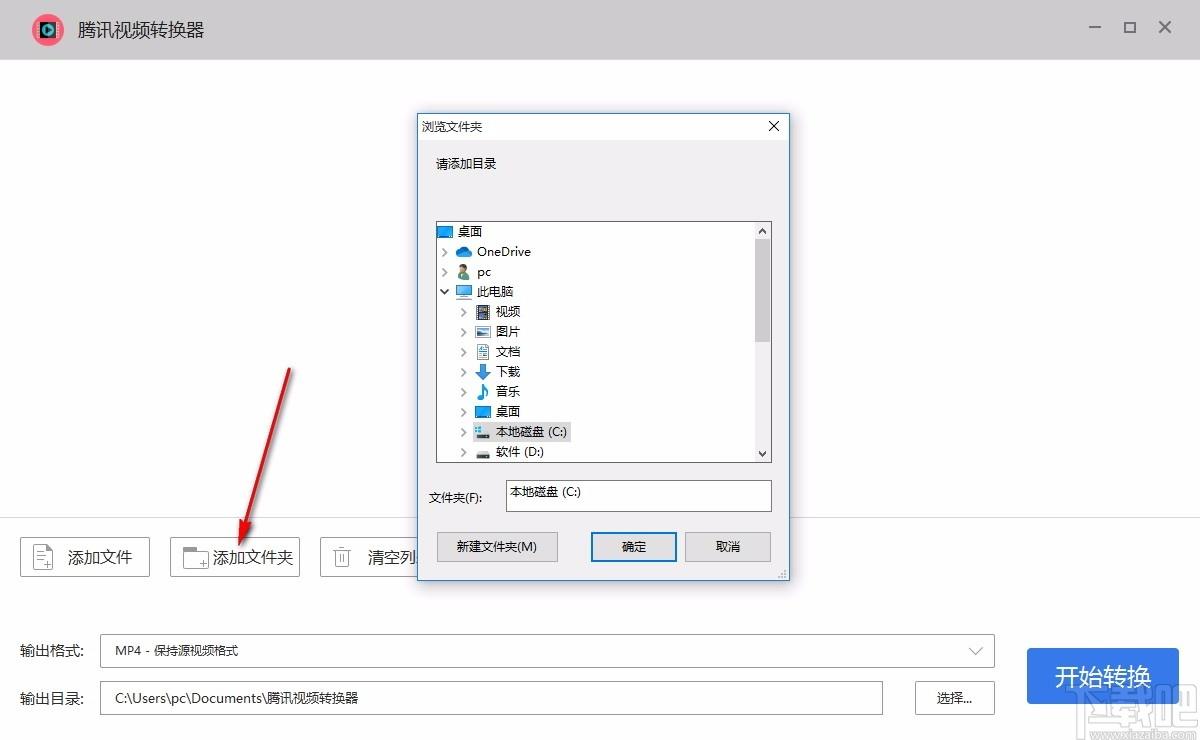Click the 视频 film icon
The width and height of the screenshot is (1200, 740).
[483, 312]
